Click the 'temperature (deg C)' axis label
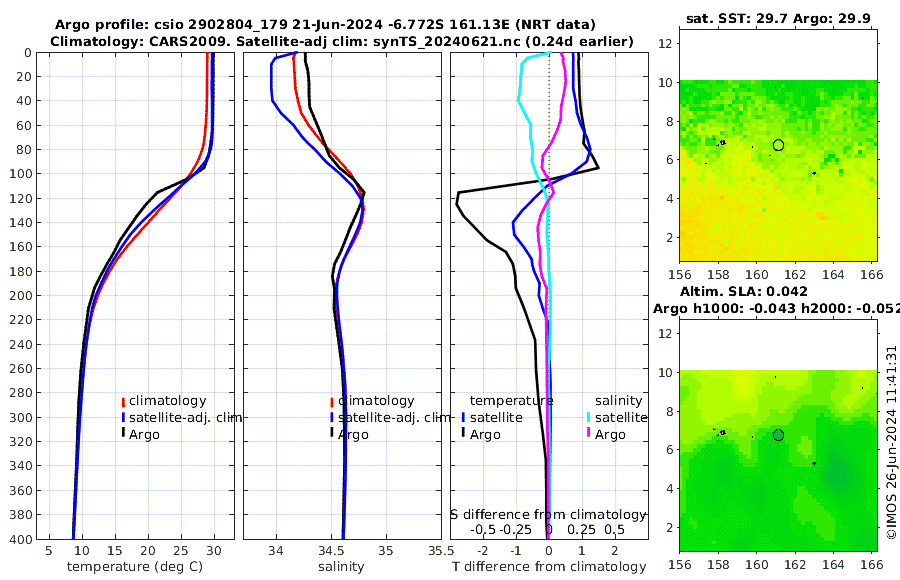 (x=135, y=567)
